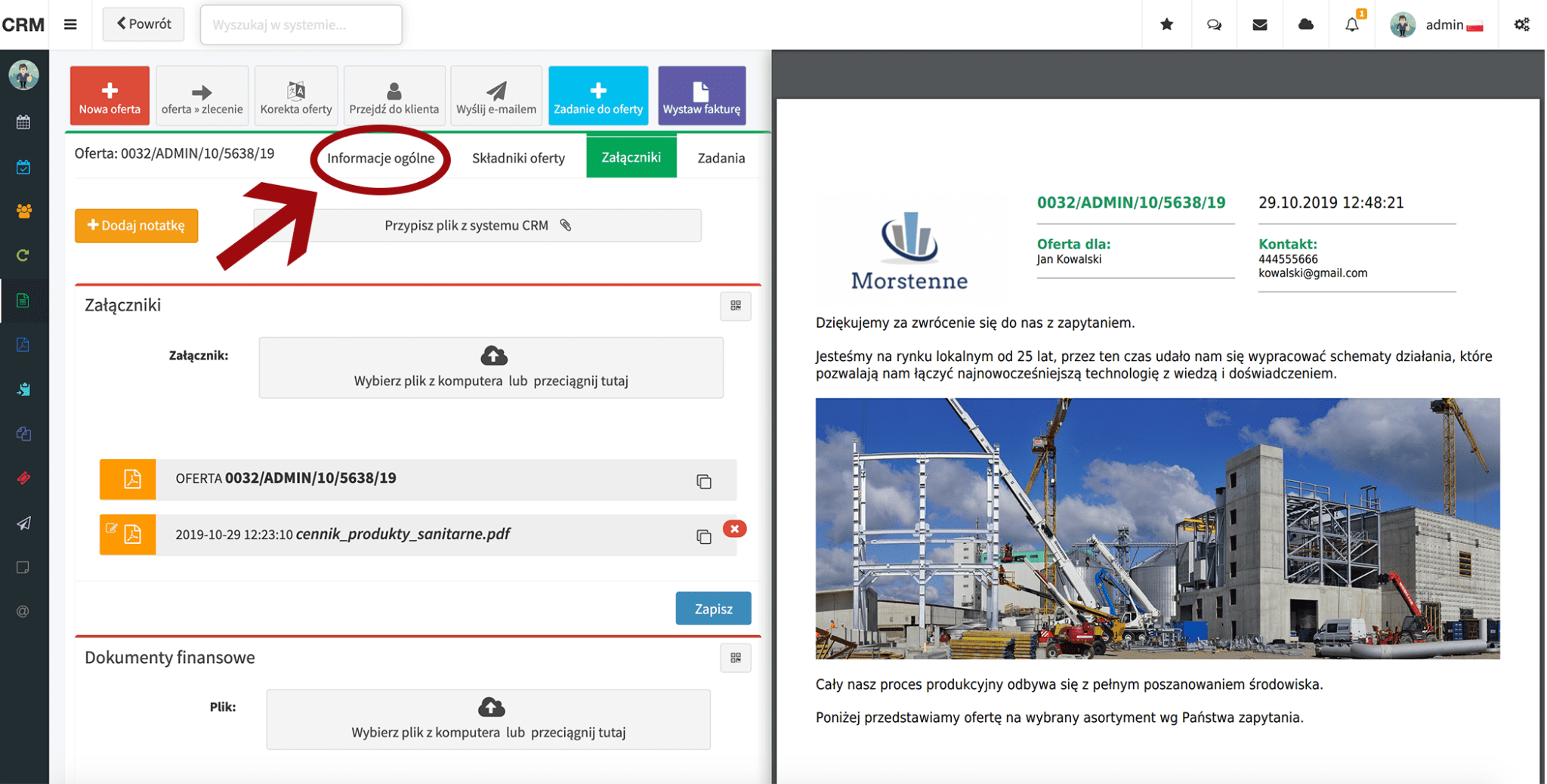
Task: Click phone number 444555666 in preview
Action: point(1288,259)
